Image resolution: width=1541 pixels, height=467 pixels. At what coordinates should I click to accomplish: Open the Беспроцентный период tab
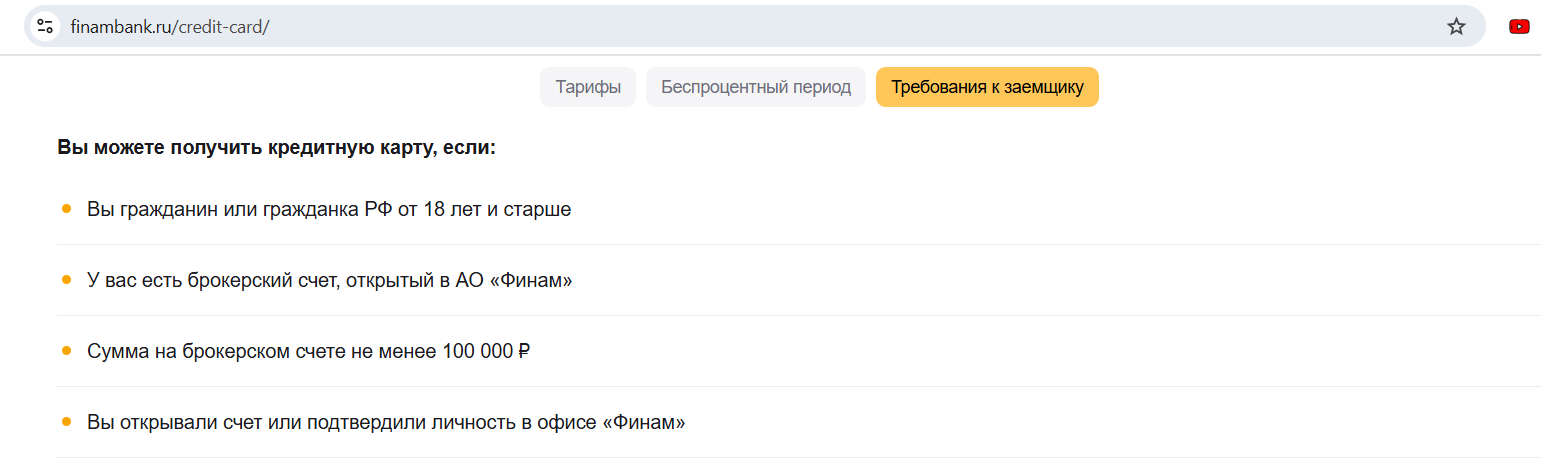coord(756,87)
